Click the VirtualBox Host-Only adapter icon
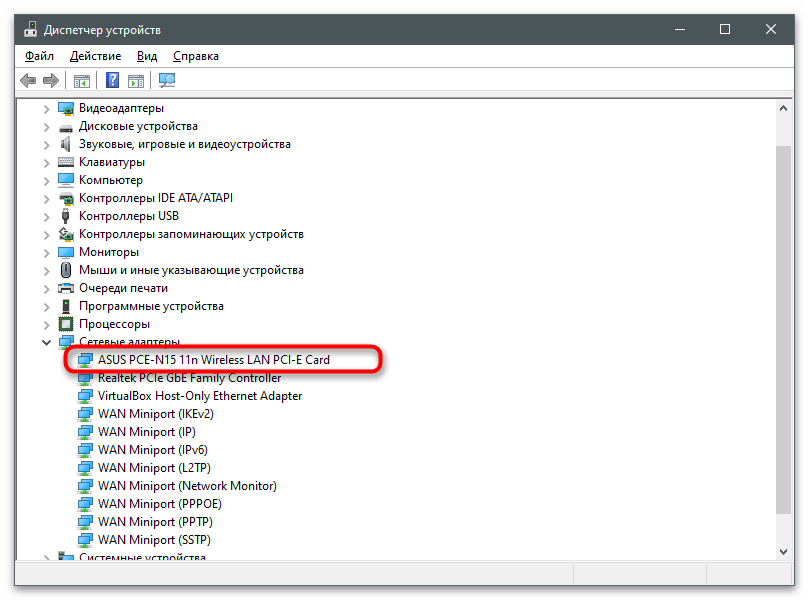 (x=85, y=396)
